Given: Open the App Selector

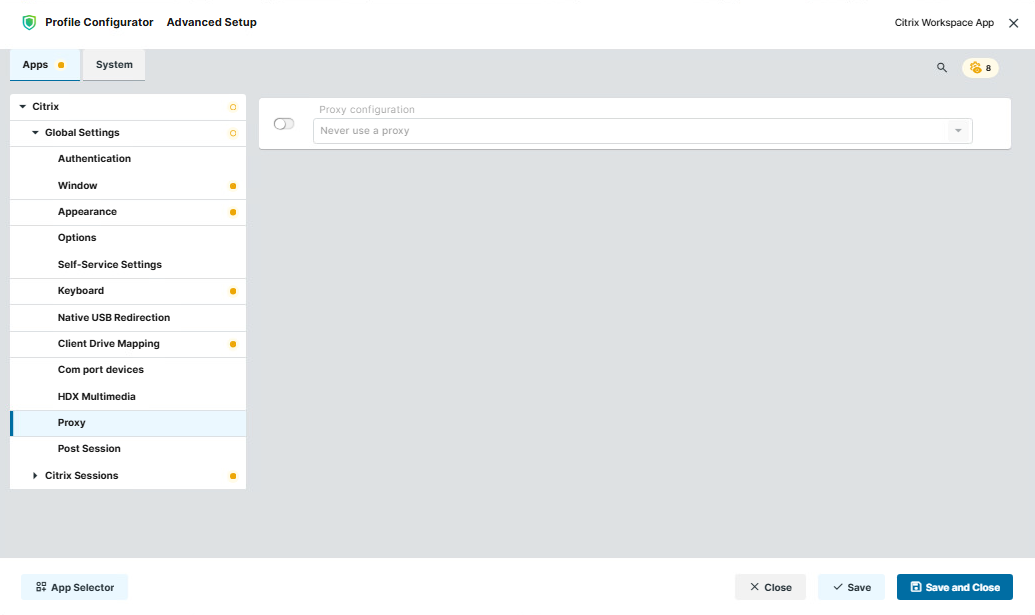Looking at the screenshot, I should [75, 587].
